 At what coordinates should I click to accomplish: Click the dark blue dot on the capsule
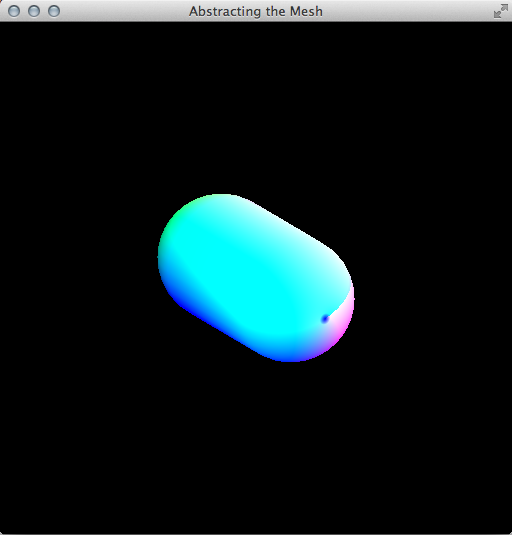(x=325, y=319)
